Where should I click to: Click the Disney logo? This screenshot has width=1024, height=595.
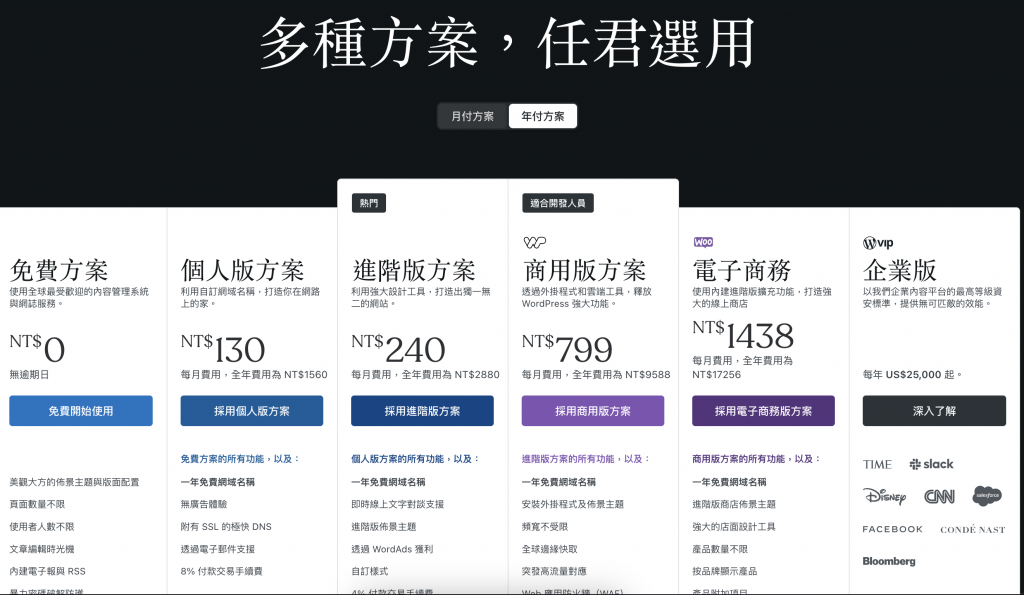click(x=884, y=496)
